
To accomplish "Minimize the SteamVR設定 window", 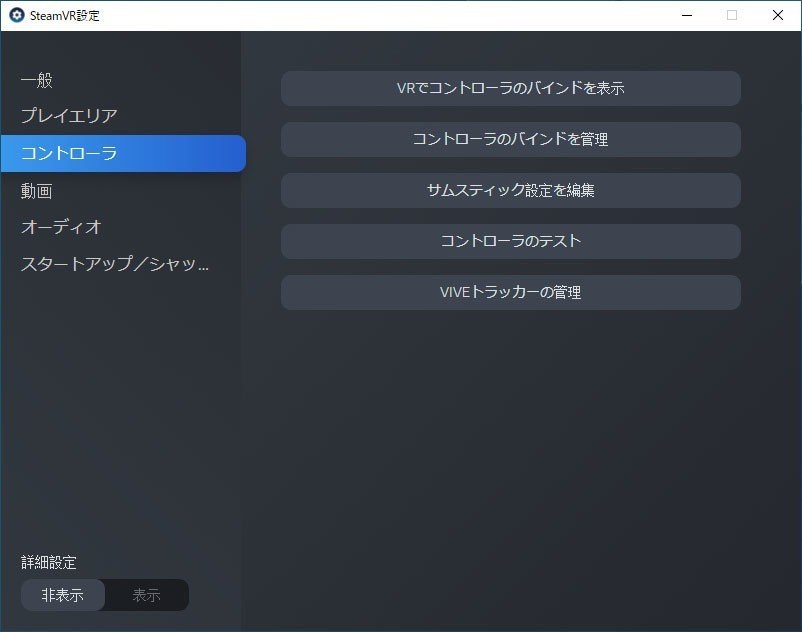I will tap(687, 15).
